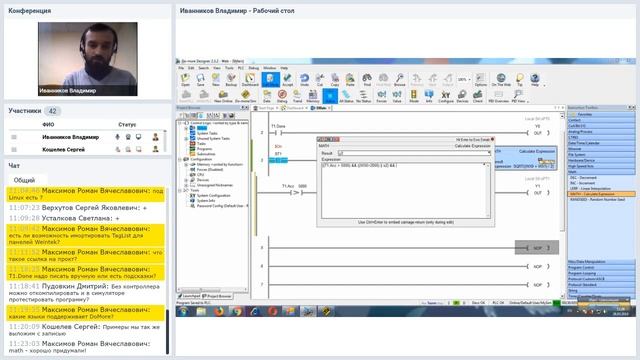Expand the Configuration tree node
640x360 pixels.
coord(180,159)
